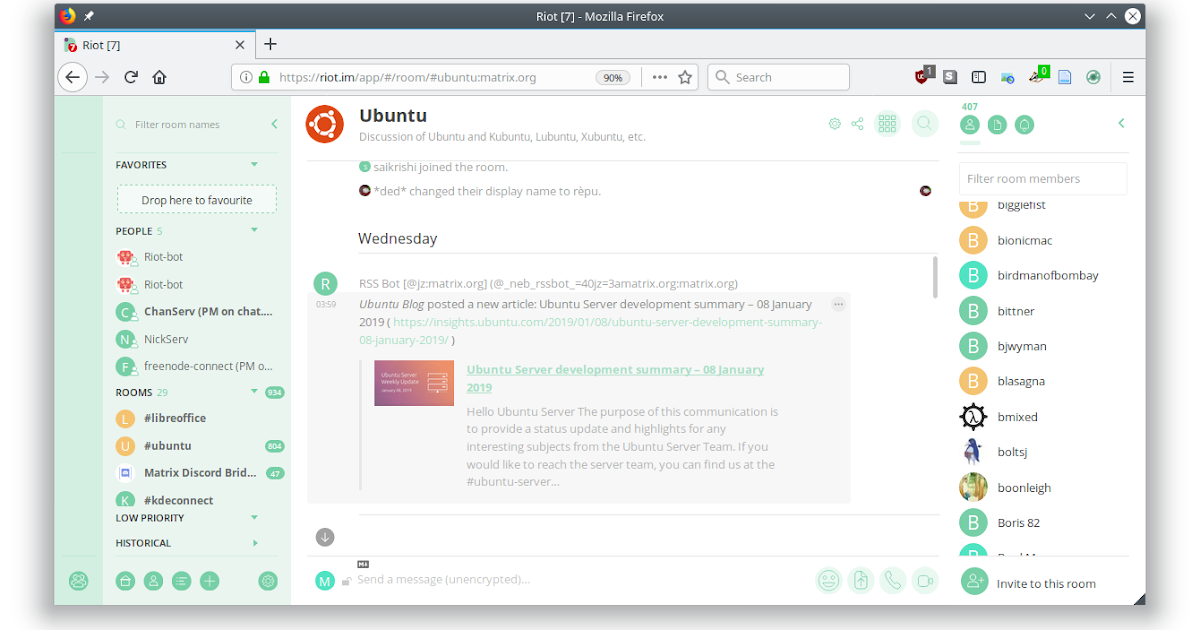Viewport: 1200px width, 630px height.
Task: Open the emoji/sticker picker
Action: pos(829,580)
